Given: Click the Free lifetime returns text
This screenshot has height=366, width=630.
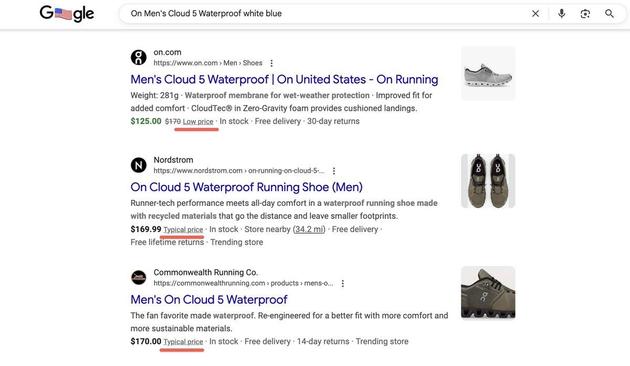Looking at the screenshot, I should point(167,242).
